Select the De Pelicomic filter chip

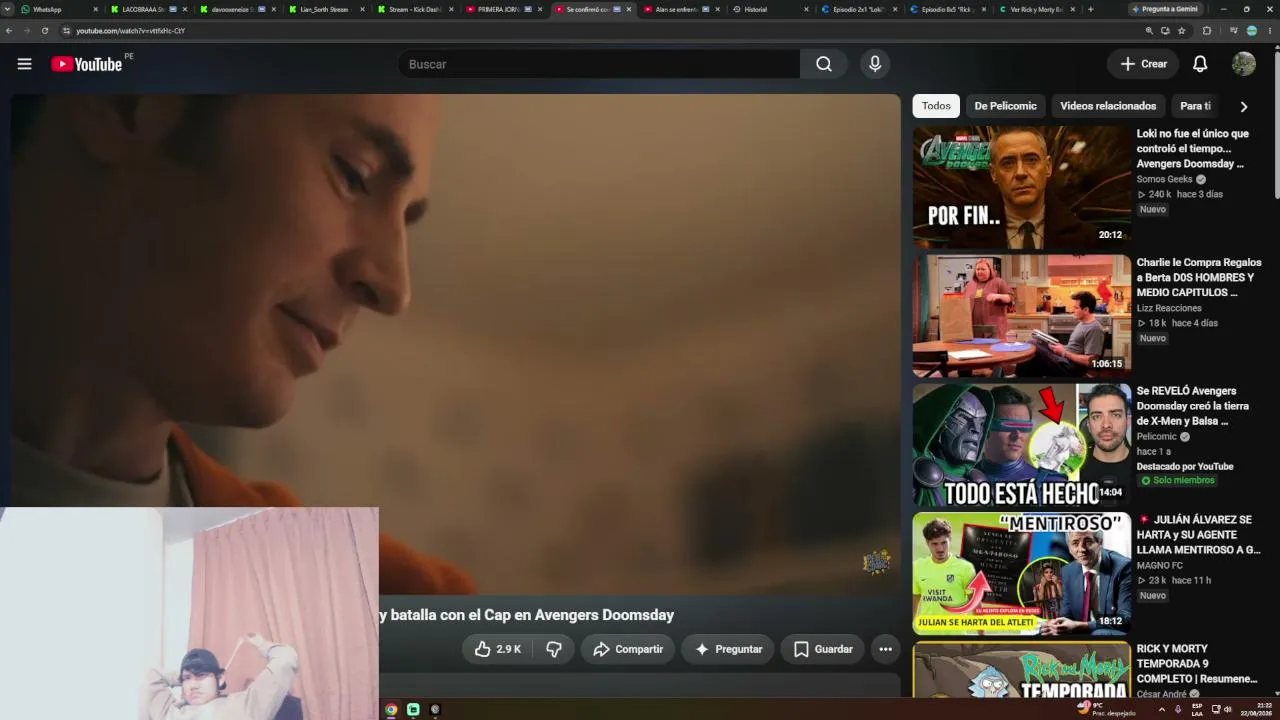(1005, 106)
